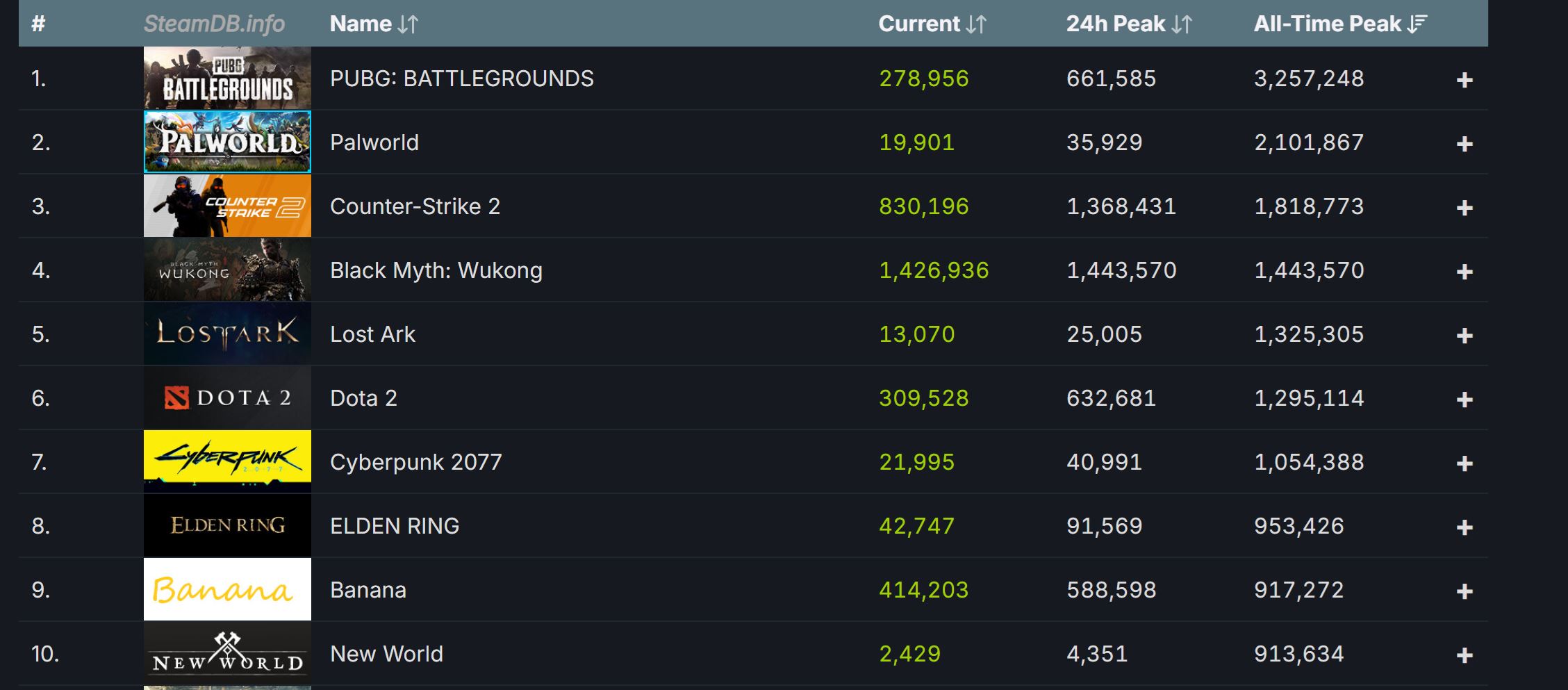Expand the Cyberpunk 2077 row plus icon
This screenshot has height=690, width=1568.
coord(1464,463)
